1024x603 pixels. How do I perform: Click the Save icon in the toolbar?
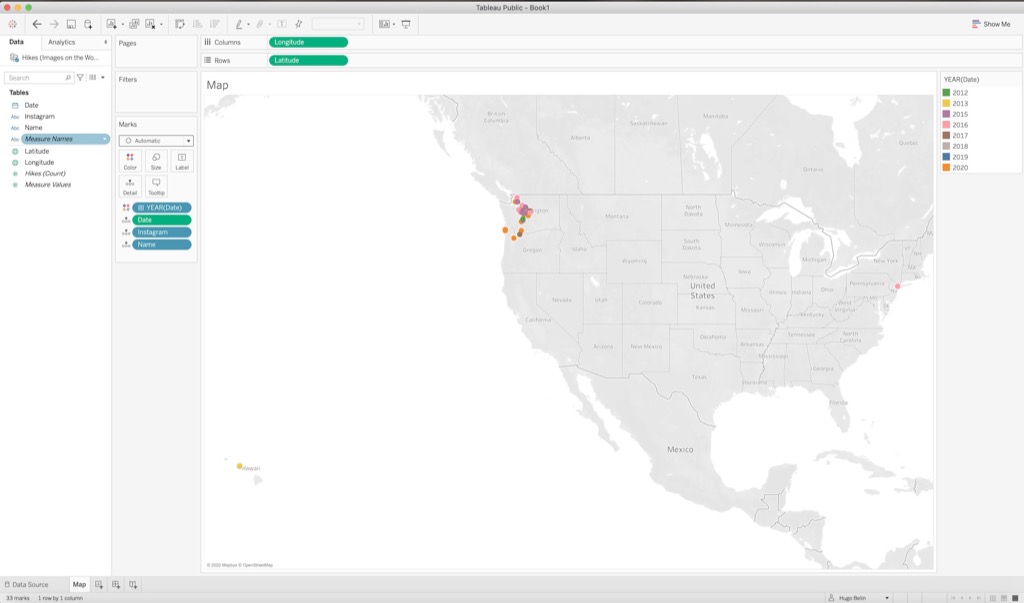[70, 24]
